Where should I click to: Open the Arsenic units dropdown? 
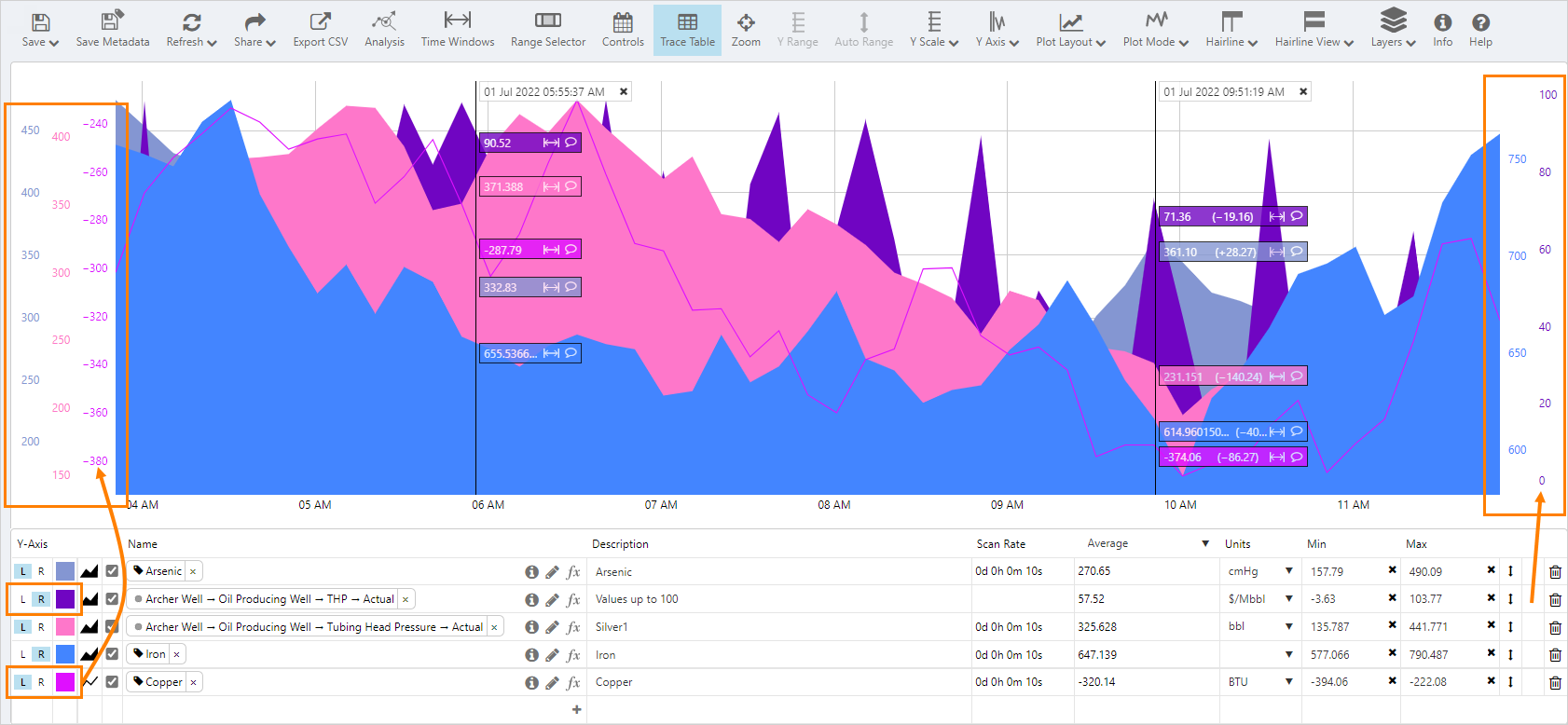tap(1288, 571)
